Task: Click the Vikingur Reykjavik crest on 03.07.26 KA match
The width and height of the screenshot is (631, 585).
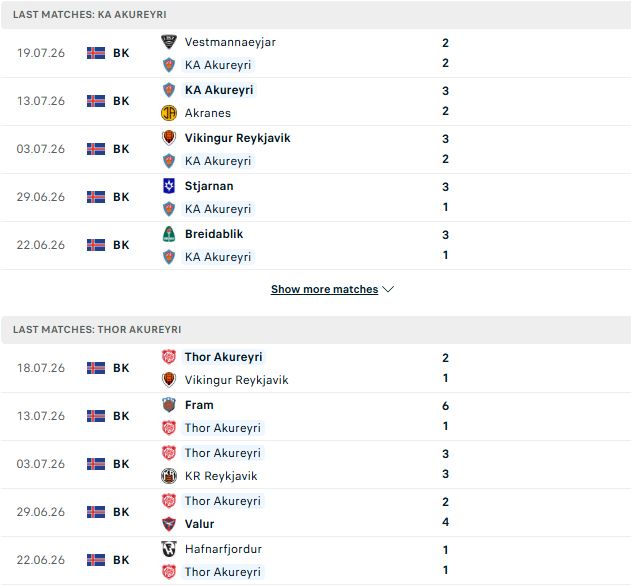Action: (x=169, y=138)
